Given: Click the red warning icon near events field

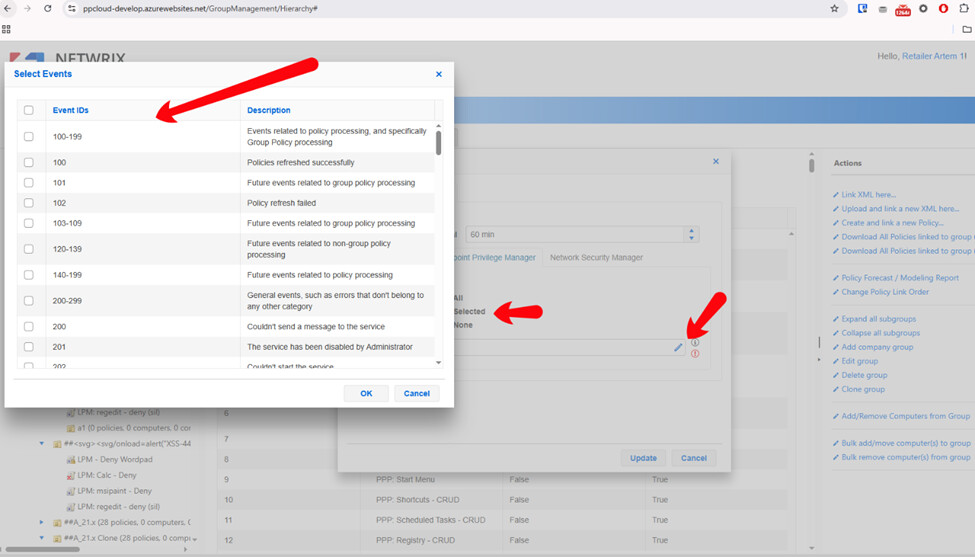Looking at the screenshot, I should coord(695,354).
